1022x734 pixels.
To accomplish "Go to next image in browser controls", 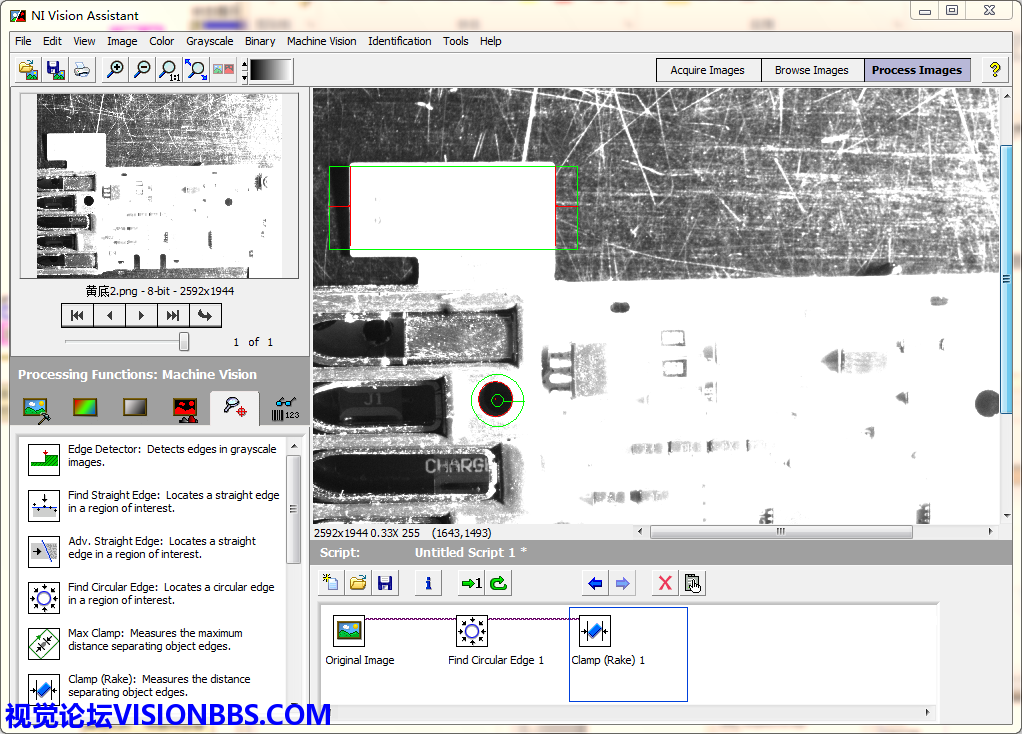I will (x=141, y=316).
